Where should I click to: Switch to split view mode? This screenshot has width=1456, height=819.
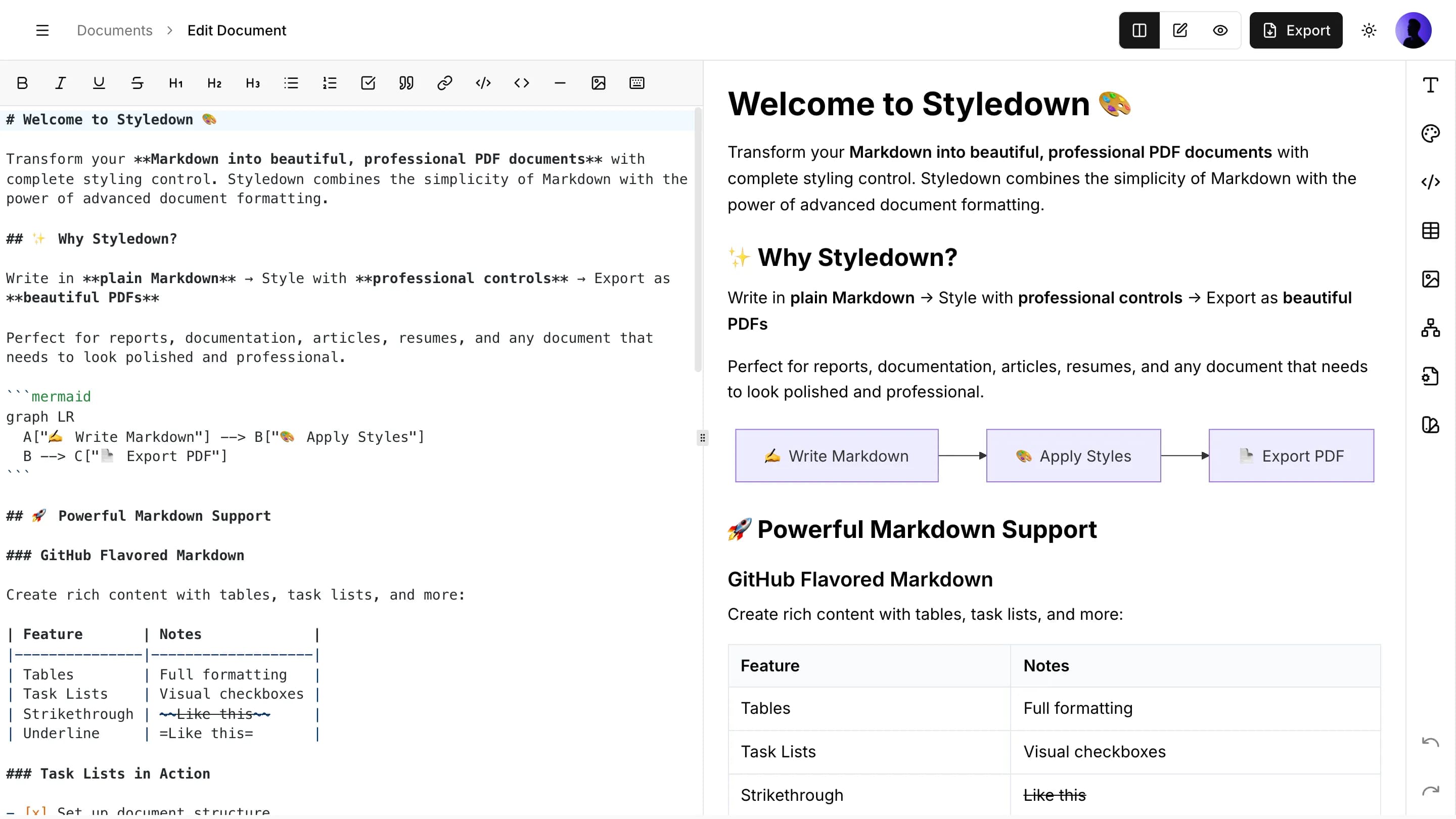[x=1139, y=30]
